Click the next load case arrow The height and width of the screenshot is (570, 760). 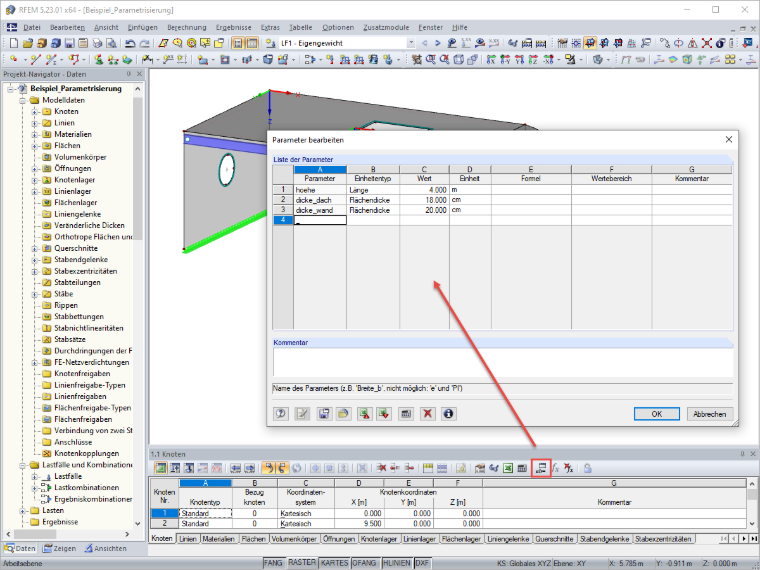(438, 43)
